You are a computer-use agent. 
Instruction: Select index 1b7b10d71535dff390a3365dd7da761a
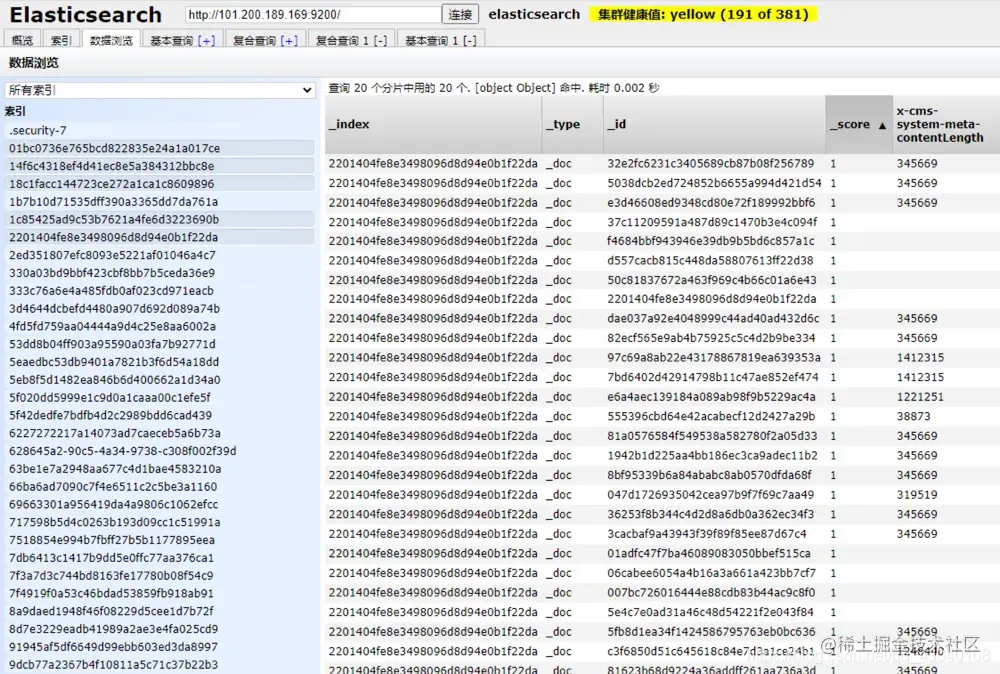click(x=159, y=201)
